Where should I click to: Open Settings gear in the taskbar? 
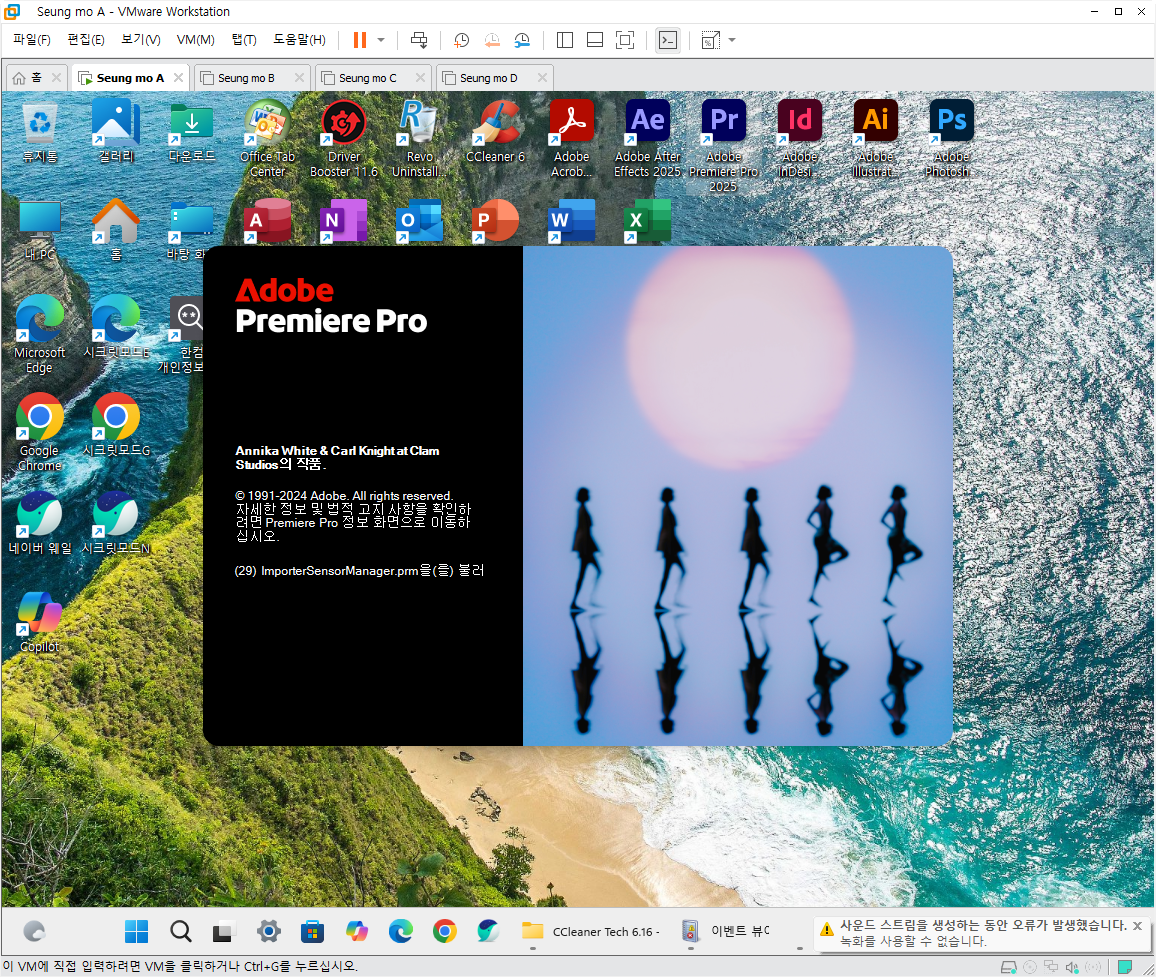tap(268, 931)
